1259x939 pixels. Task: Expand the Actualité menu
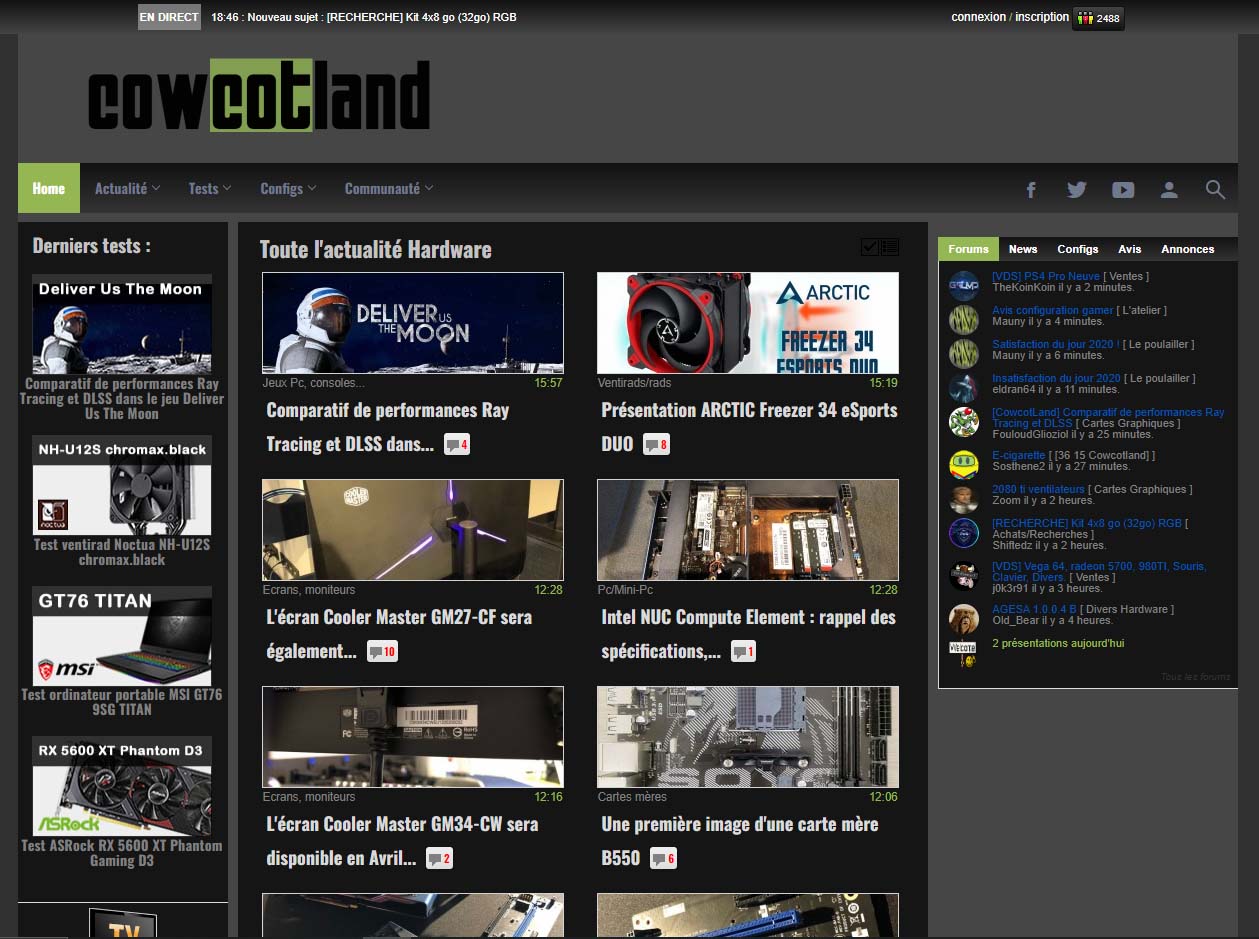click(127, 188)
